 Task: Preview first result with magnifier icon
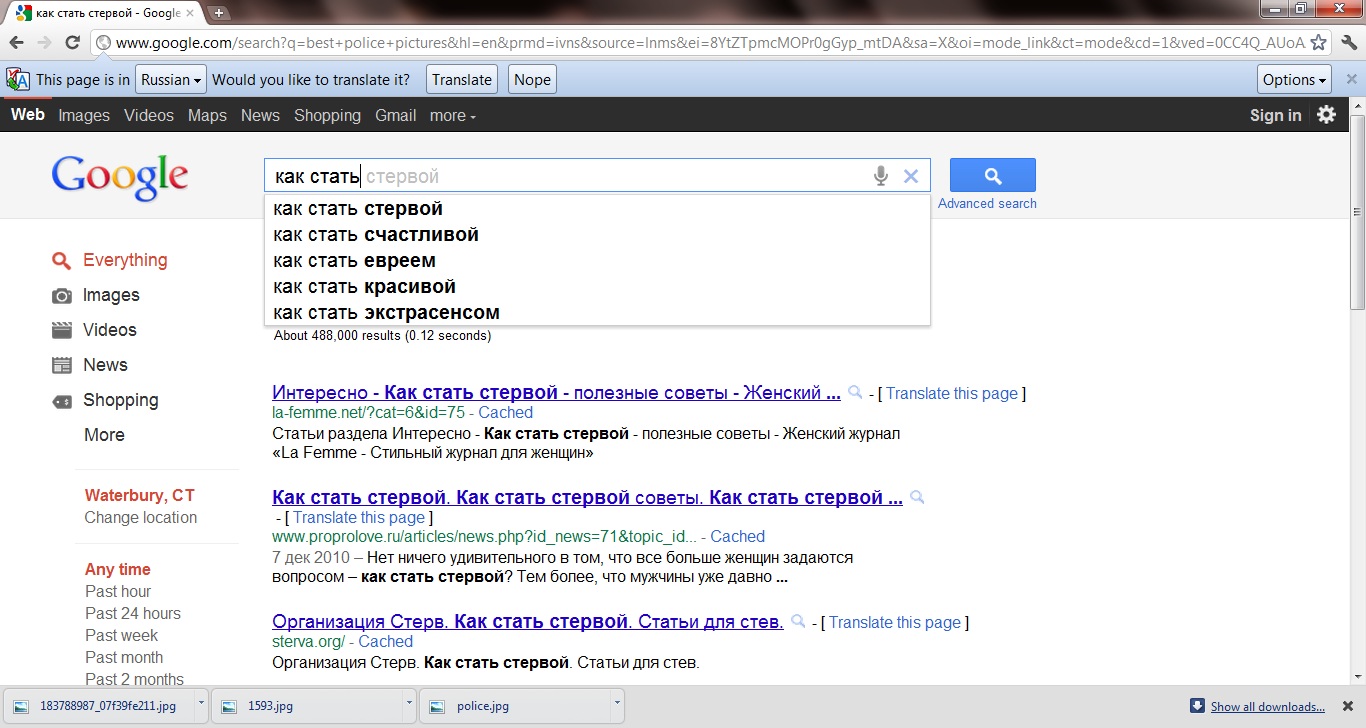(x=855, y=393)
